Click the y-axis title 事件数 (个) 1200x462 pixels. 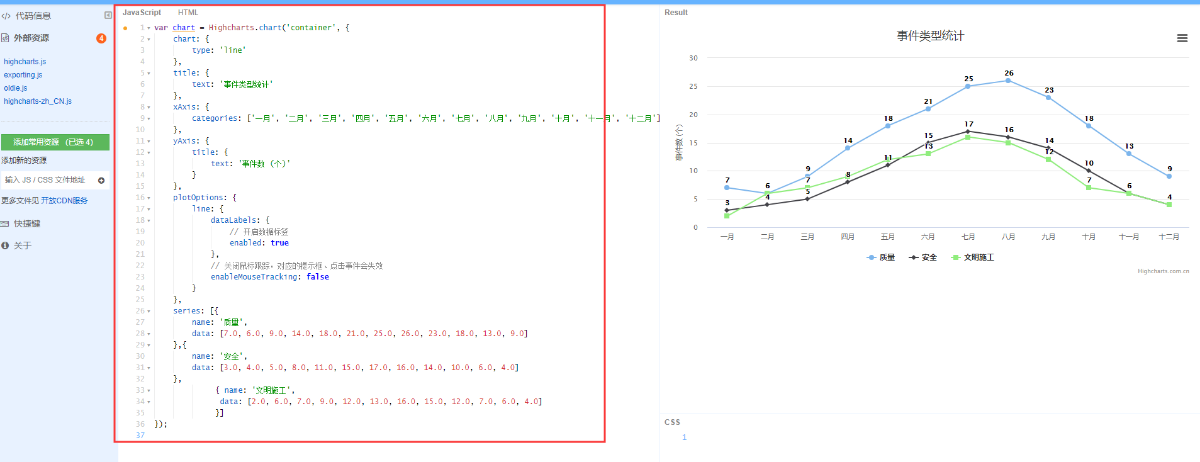(679, 143)
